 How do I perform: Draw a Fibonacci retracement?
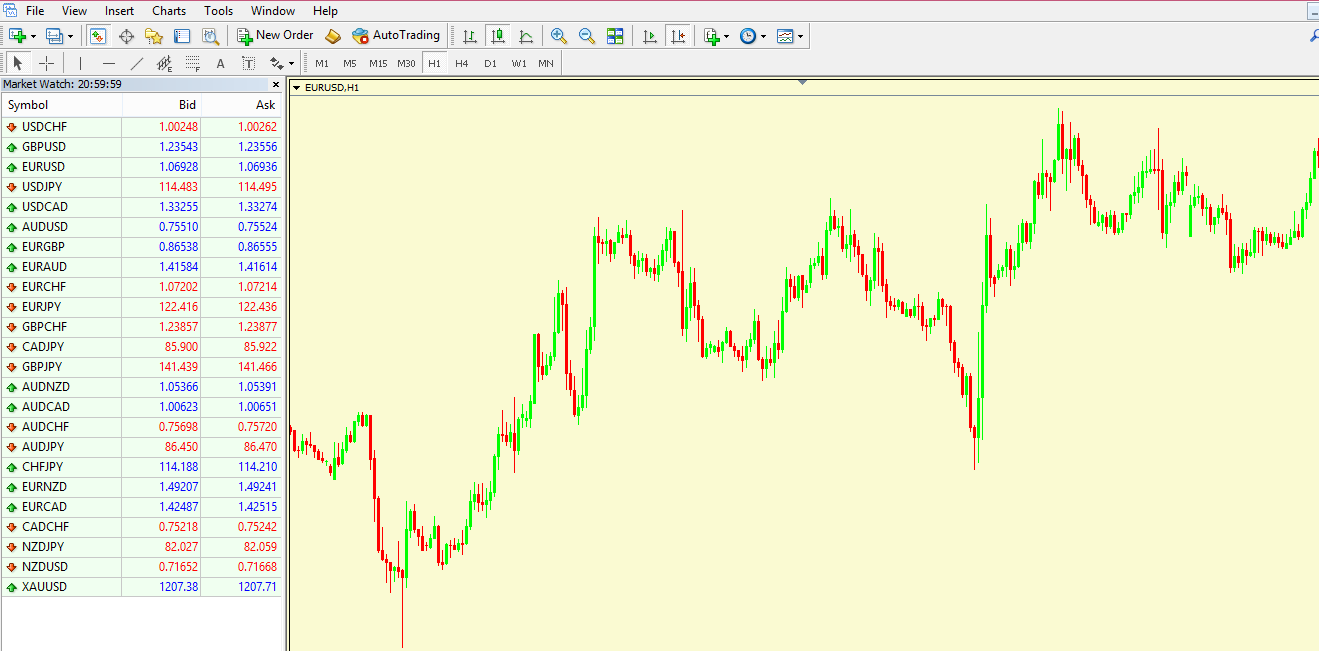(191, 62)
